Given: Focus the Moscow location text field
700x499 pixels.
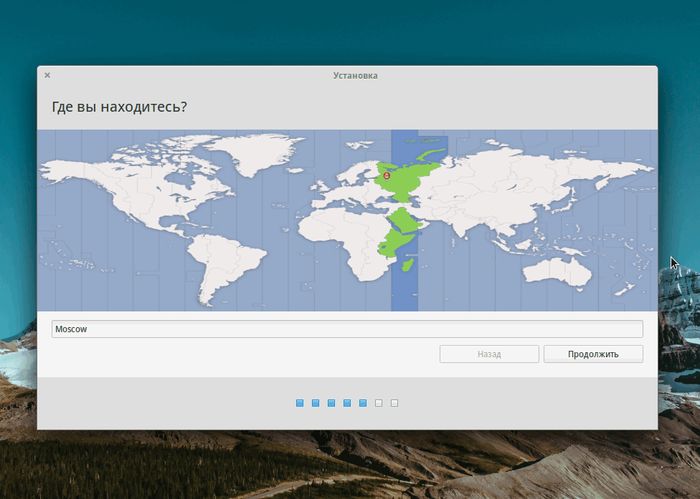Looking at the screenshot, I should tap(347, 329).
